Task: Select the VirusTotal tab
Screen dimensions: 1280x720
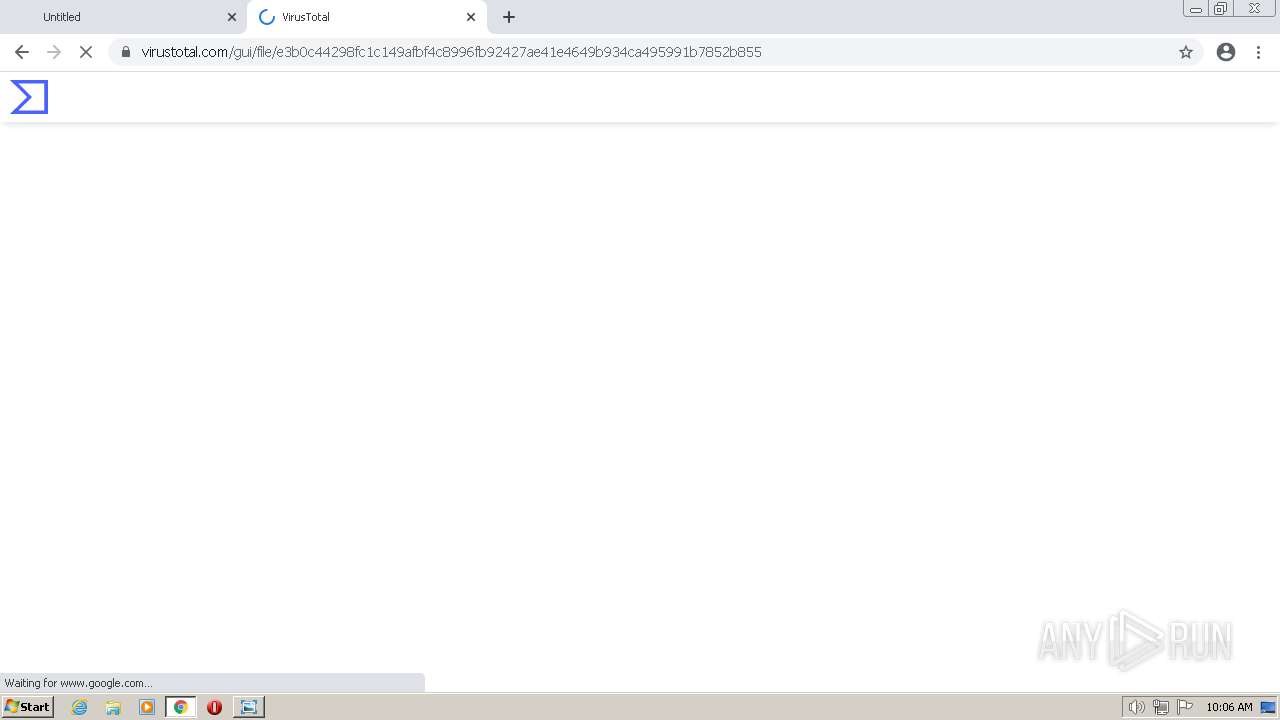Action: [366, 17]
